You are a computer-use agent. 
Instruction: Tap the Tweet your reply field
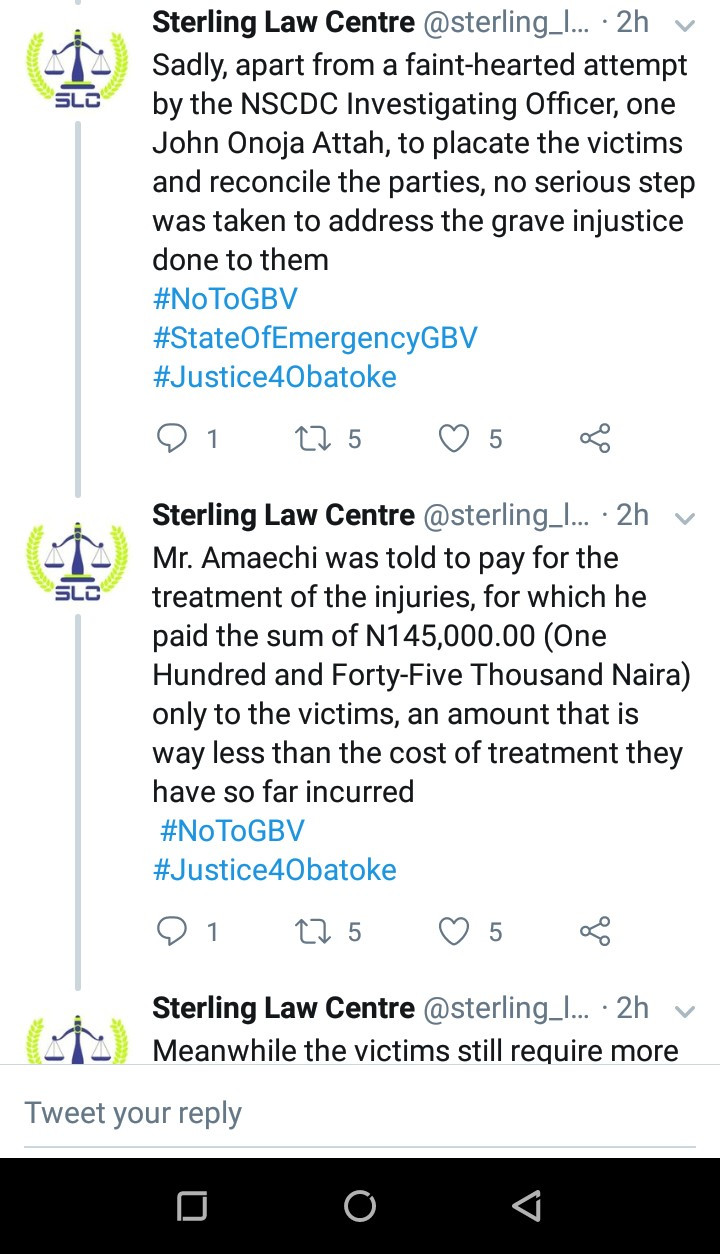point(360,1113)
